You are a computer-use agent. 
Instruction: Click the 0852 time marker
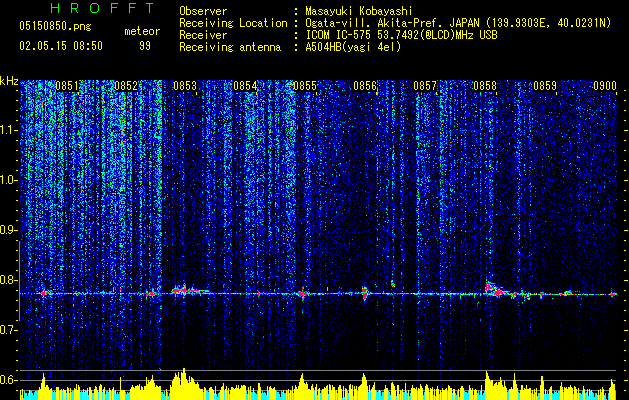pos(126,86)
